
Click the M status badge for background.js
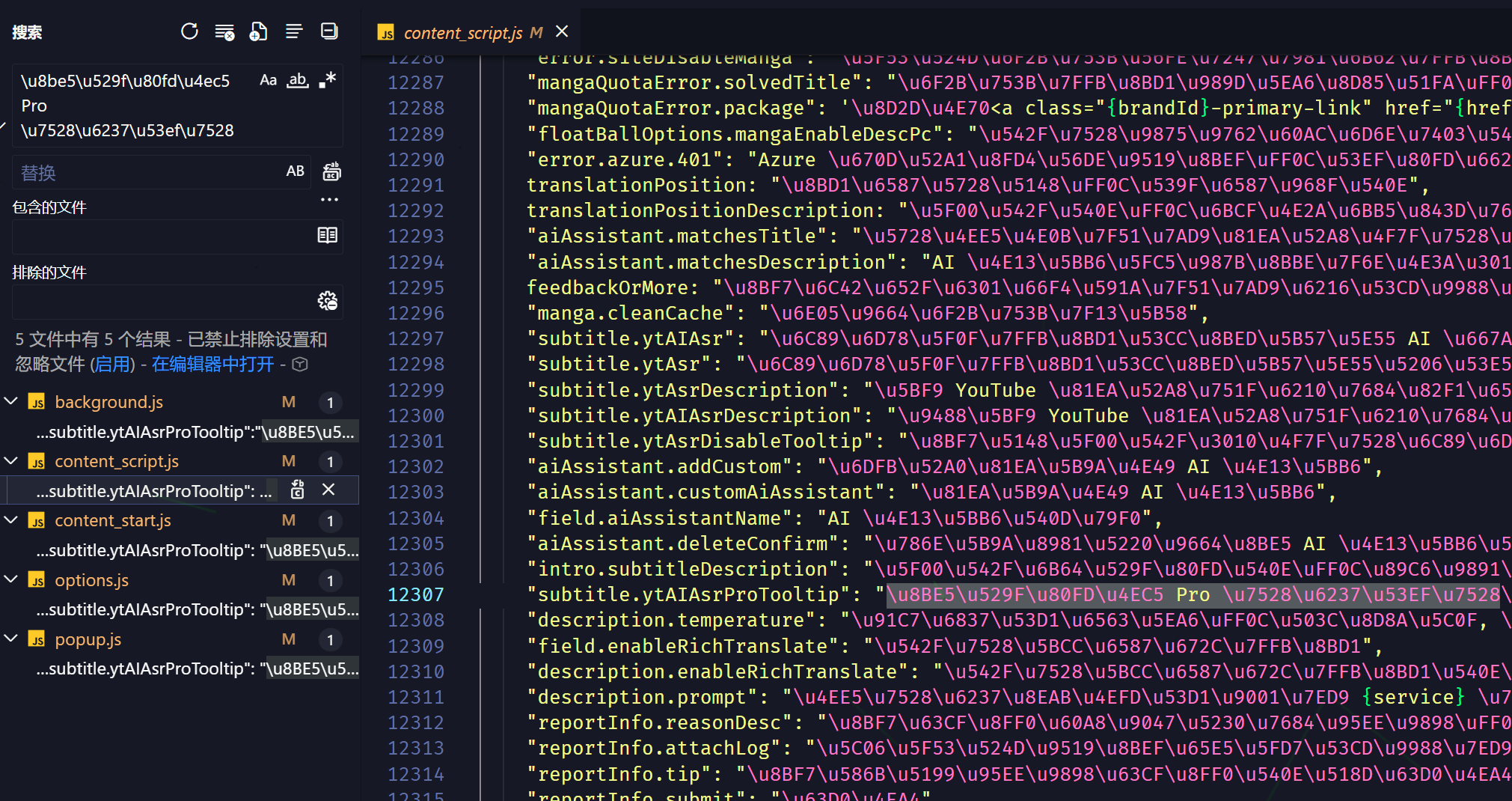[289, 402]
